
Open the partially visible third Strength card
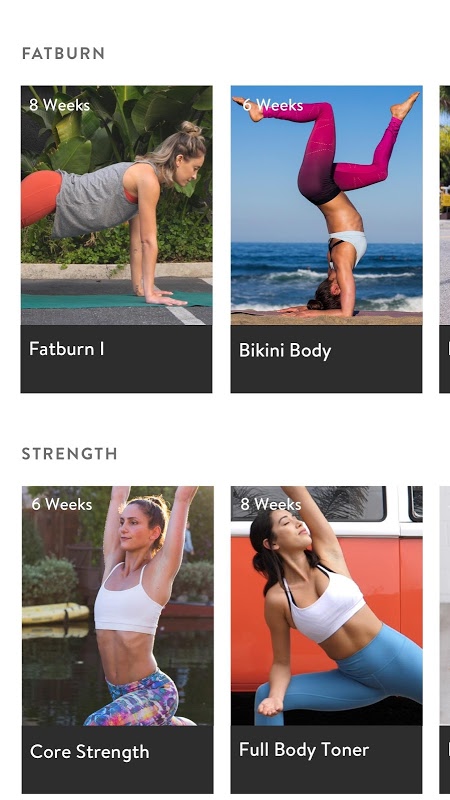point(445,640)
